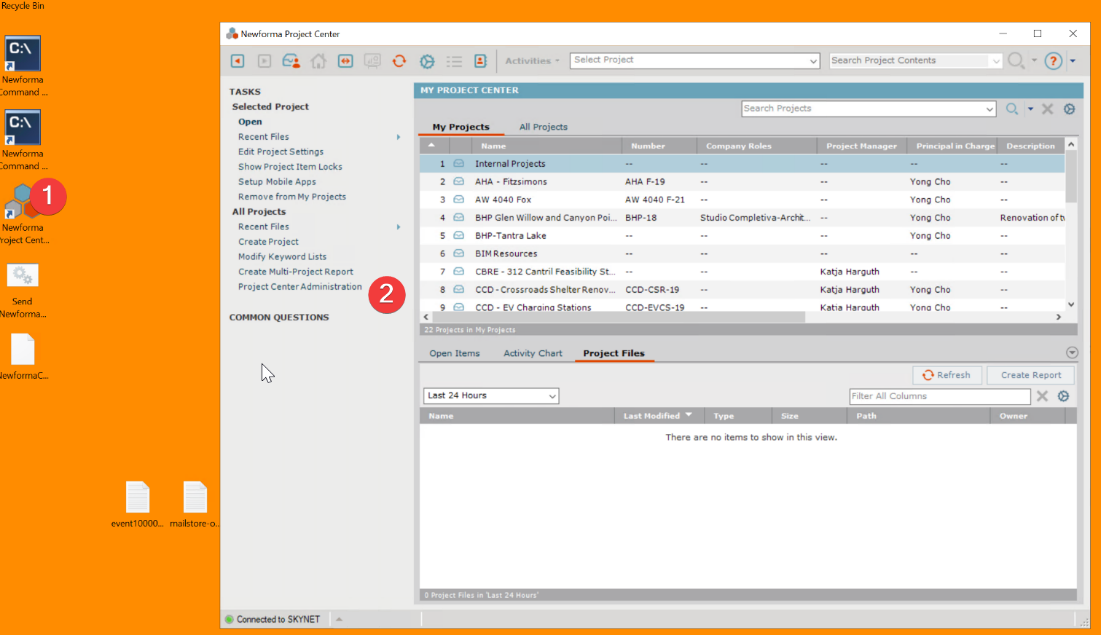Open the contacts icon in the toolbar

(x=292, y=61)
